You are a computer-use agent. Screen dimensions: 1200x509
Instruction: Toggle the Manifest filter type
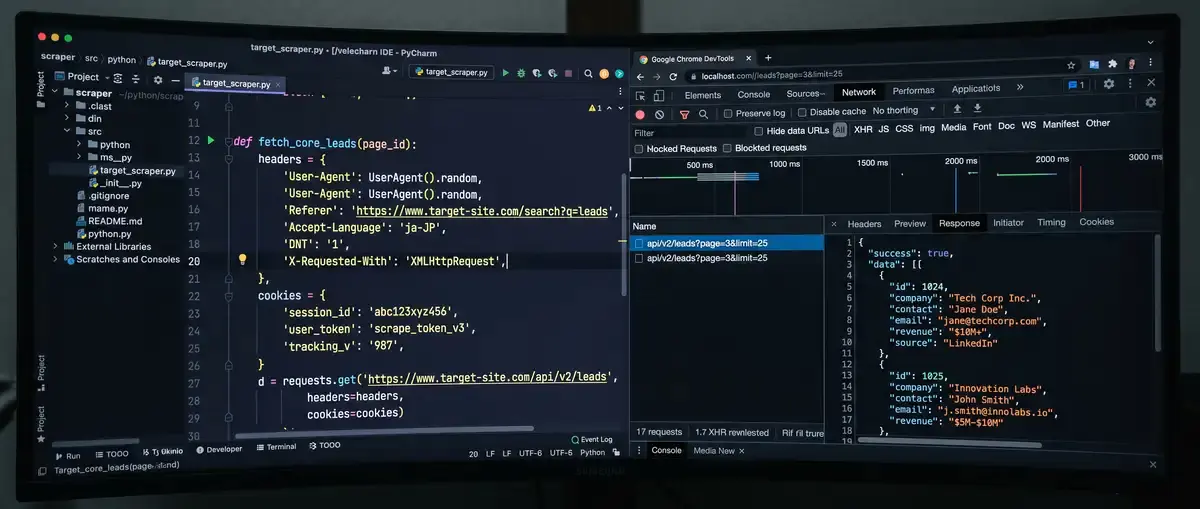coord(1061,124)
